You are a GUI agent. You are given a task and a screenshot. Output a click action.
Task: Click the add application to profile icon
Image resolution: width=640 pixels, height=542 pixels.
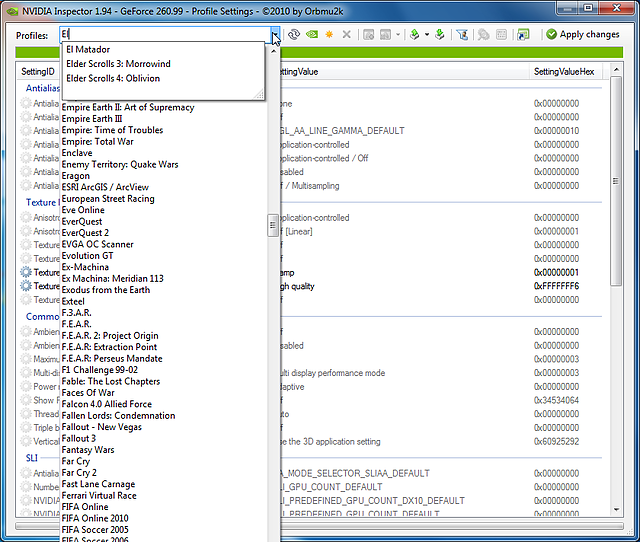click(369, 35)
